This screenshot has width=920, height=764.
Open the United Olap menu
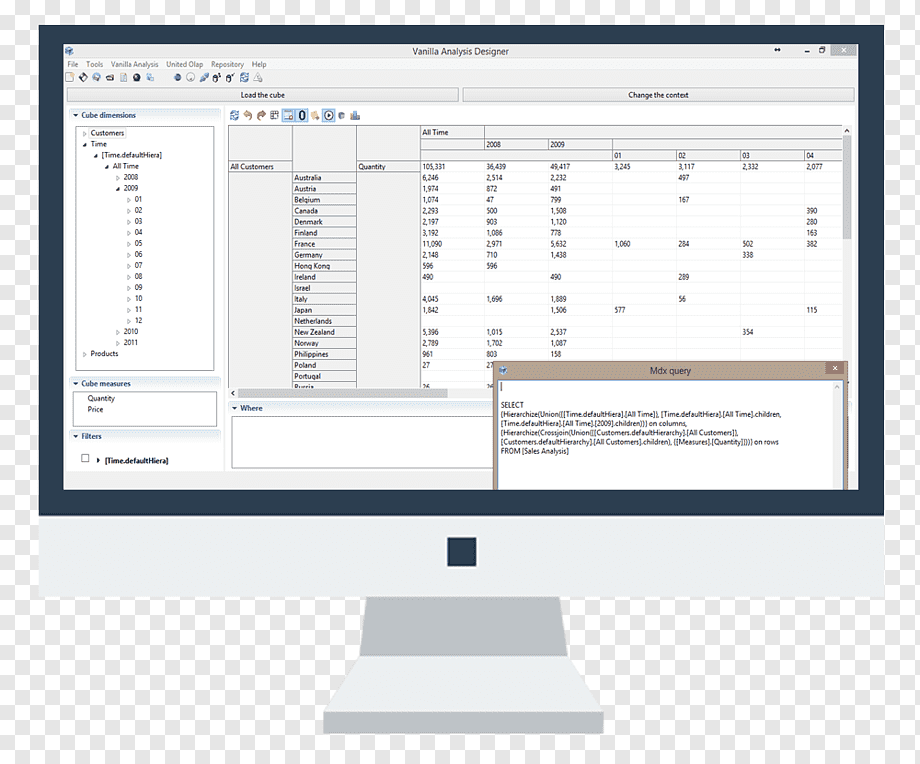(184, 65)
